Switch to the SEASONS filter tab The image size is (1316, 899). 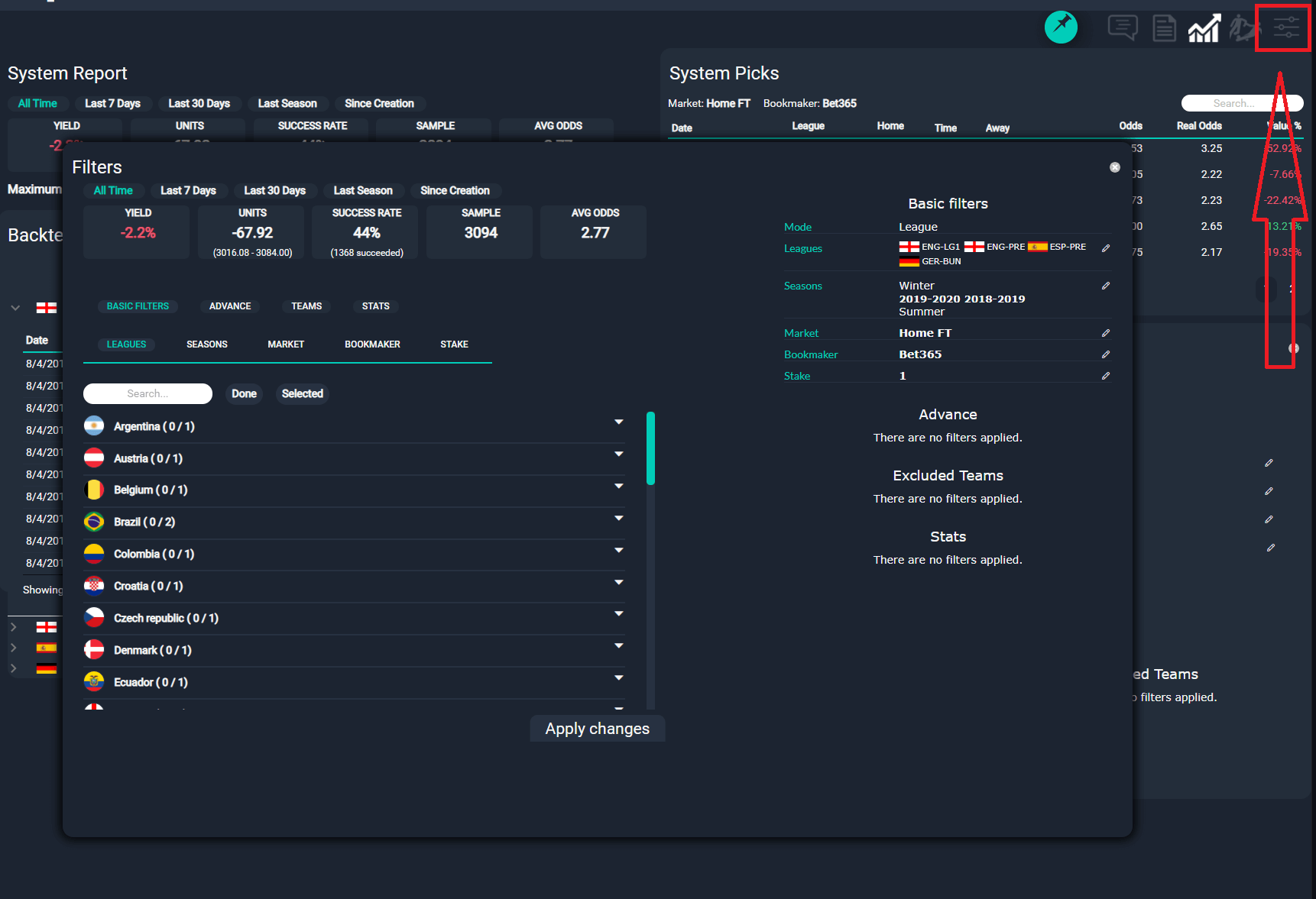pos(206,344)
